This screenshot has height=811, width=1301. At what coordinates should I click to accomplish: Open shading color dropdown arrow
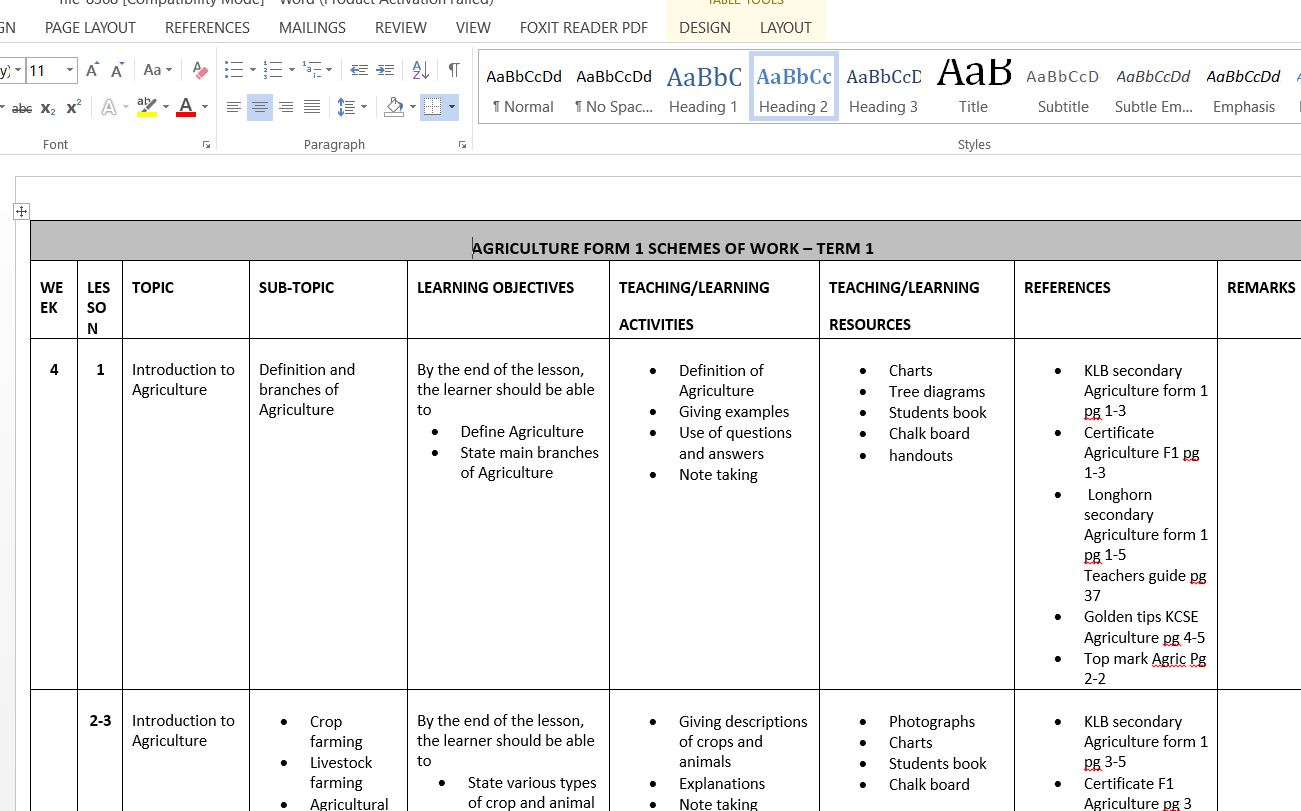(x=412, y=107)
